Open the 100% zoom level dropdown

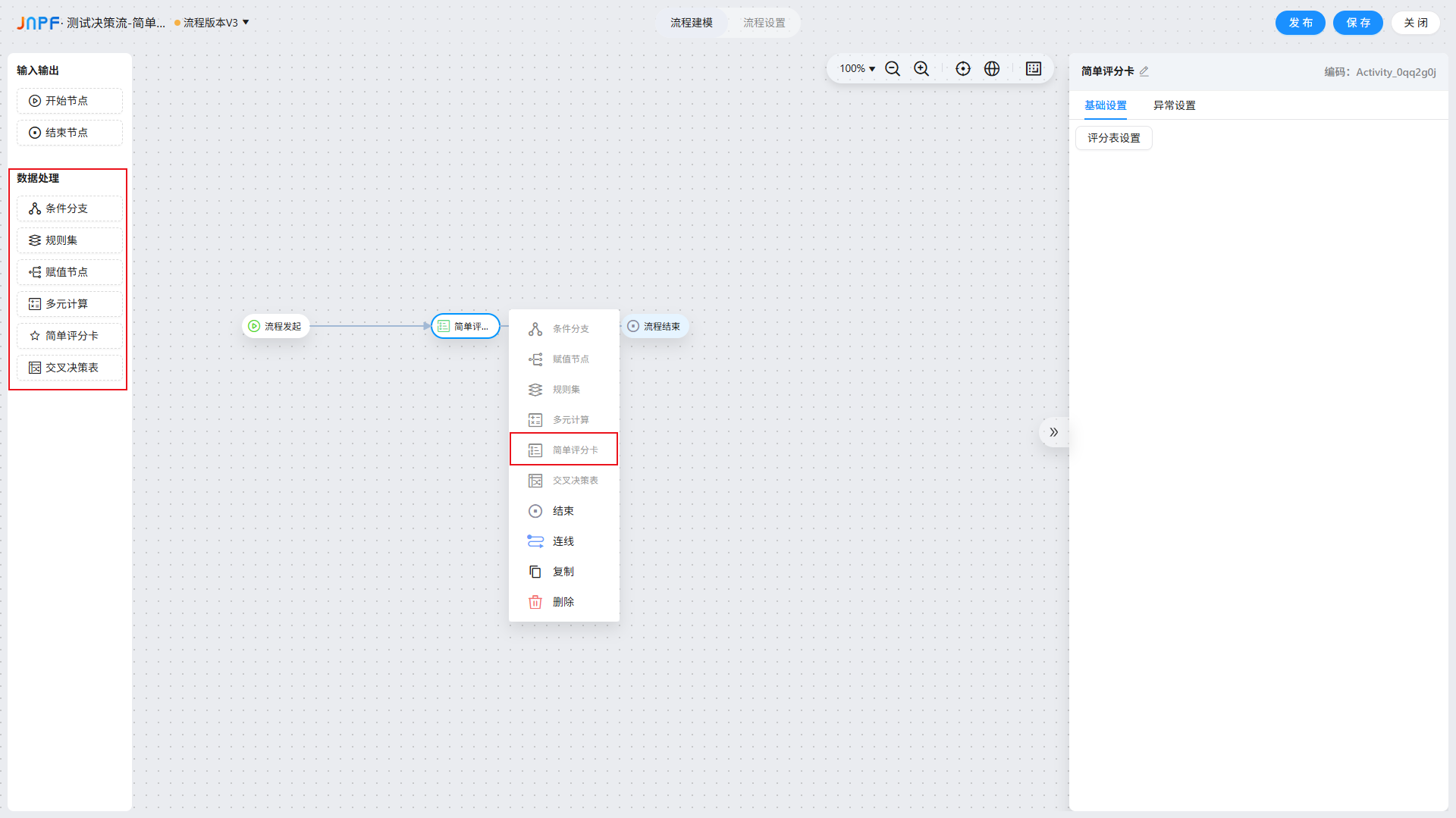tap(857, 69)
